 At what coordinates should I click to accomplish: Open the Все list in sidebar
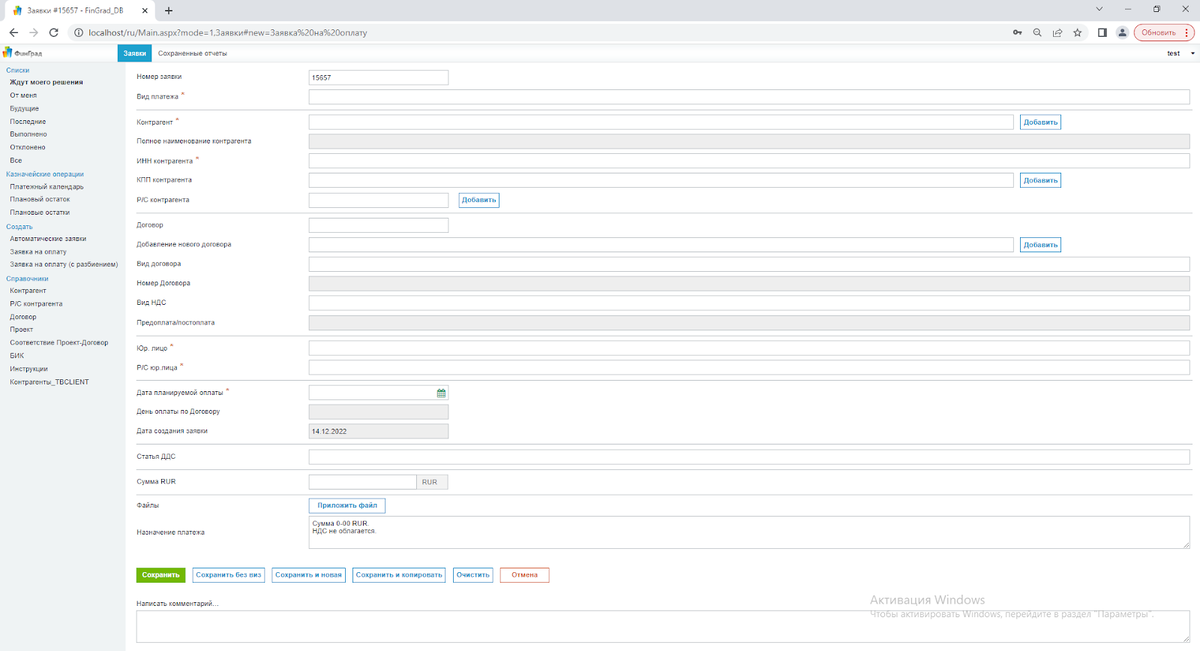[x=16, y=160]
